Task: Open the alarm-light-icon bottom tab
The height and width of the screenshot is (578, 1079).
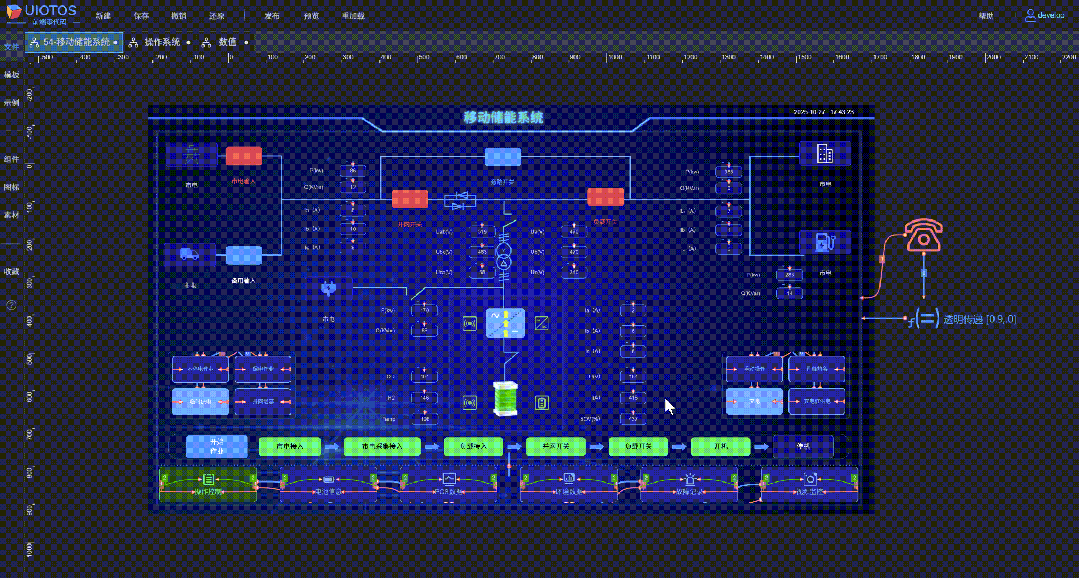Action: [689, 484]
